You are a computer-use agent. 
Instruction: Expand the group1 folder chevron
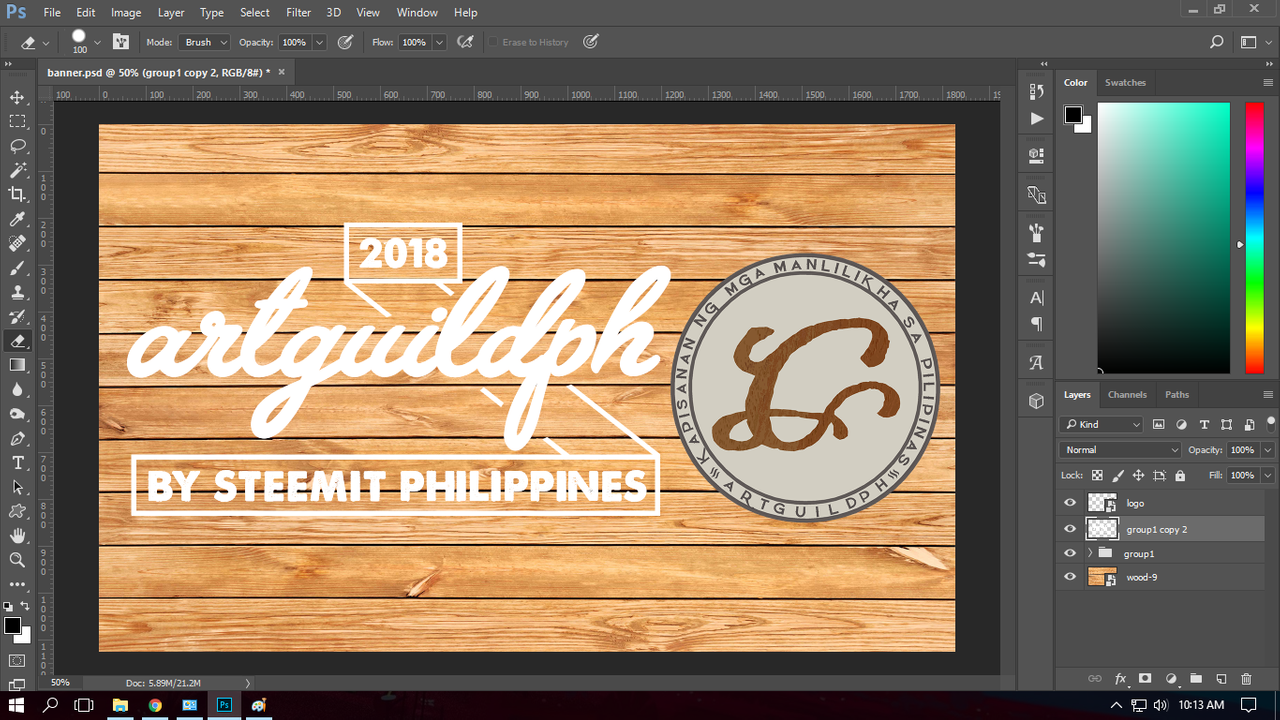1089,553
